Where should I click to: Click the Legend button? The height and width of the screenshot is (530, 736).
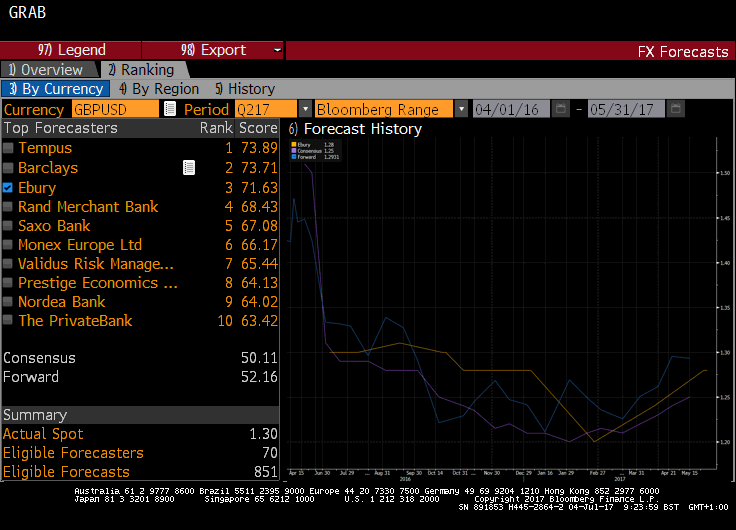coord(71,50)
